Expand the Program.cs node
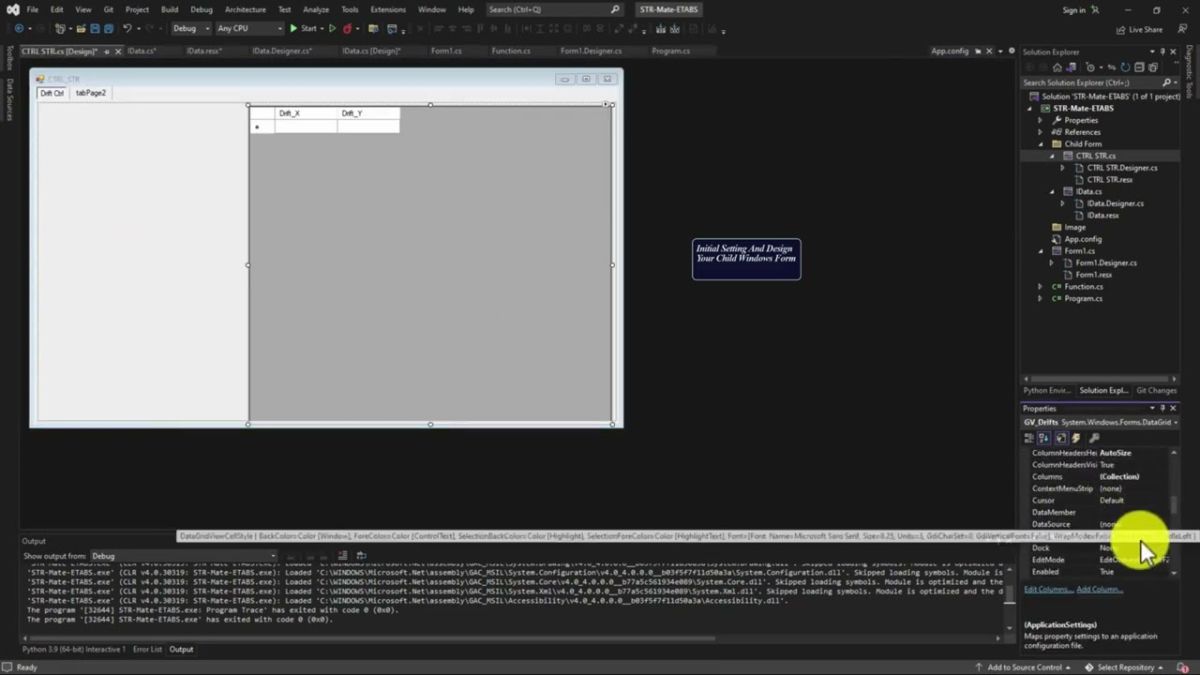Viewport: 1200px width, 675px height. pos(1040,298)
